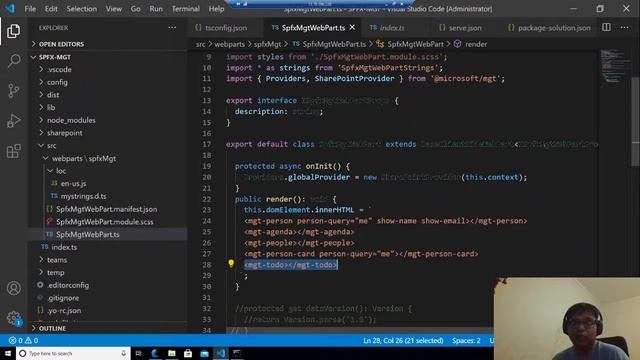Click the errors and warnings status indicator
Screen dimensions: 640x360
[x=24, y=340]
